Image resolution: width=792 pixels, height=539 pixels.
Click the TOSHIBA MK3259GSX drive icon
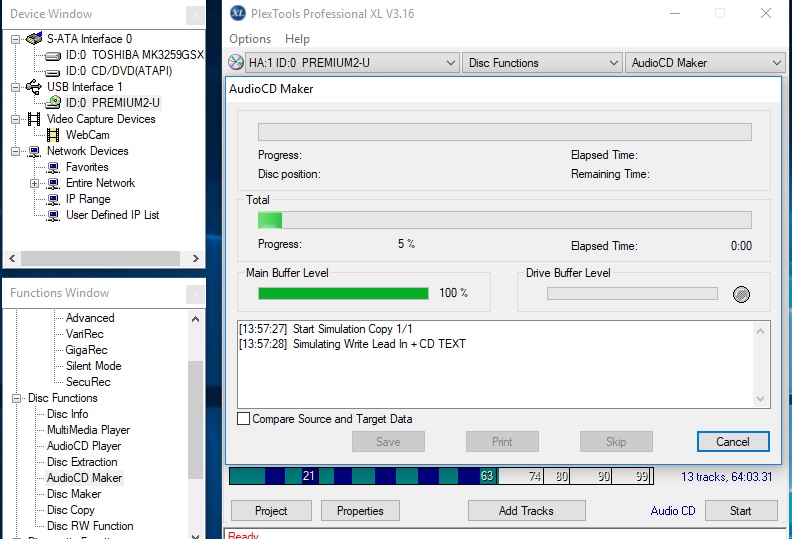tap(53, 56)
